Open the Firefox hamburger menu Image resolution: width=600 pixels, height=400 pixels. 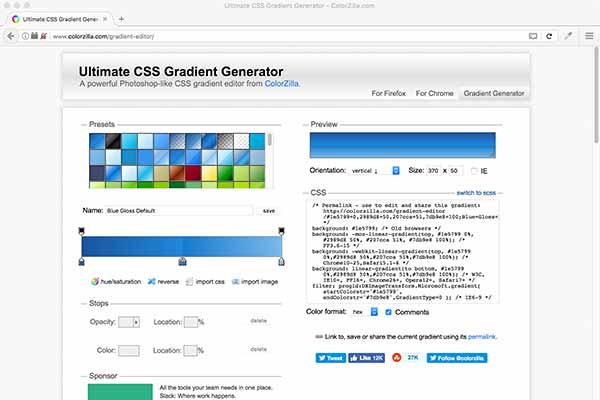click(589, 36)
